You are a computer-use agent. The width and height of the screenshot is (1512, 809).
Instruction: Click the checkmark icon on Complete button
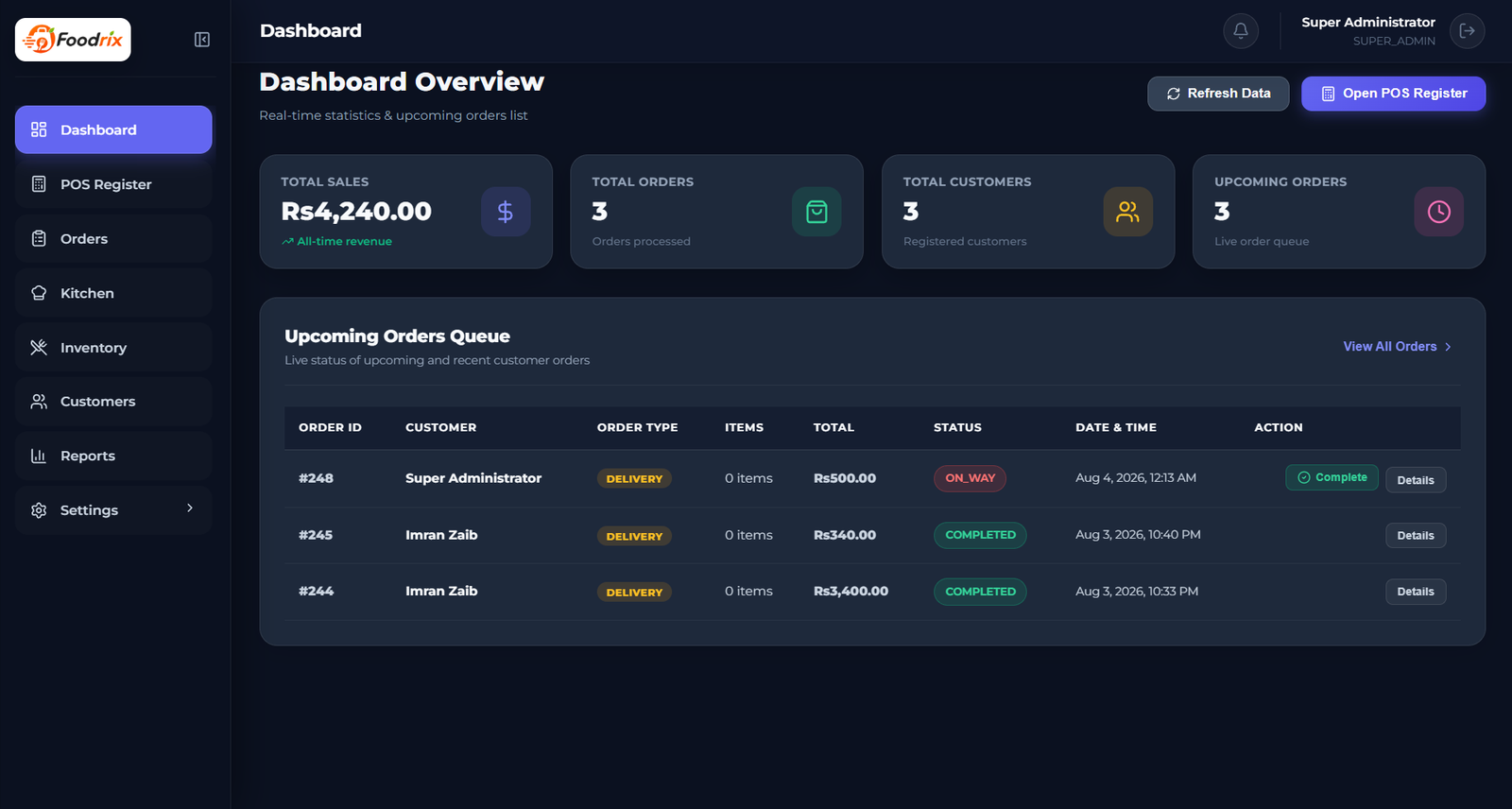pyautogui.click(x=1304, y=477)
